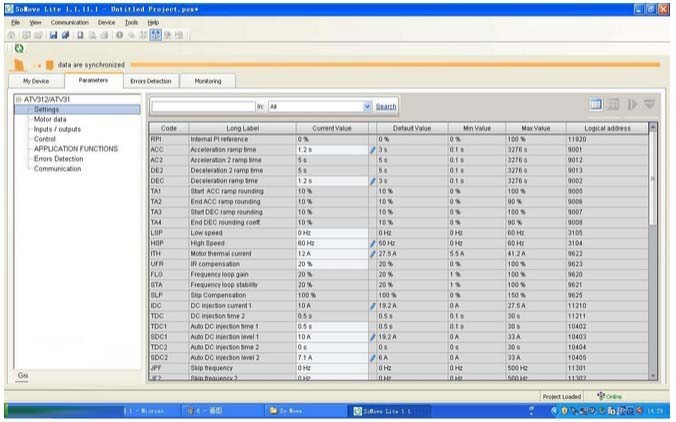This screenshot has width=676, height=422.
Task: Open the 'In: All' search scope dropdown
Action: 367,106
